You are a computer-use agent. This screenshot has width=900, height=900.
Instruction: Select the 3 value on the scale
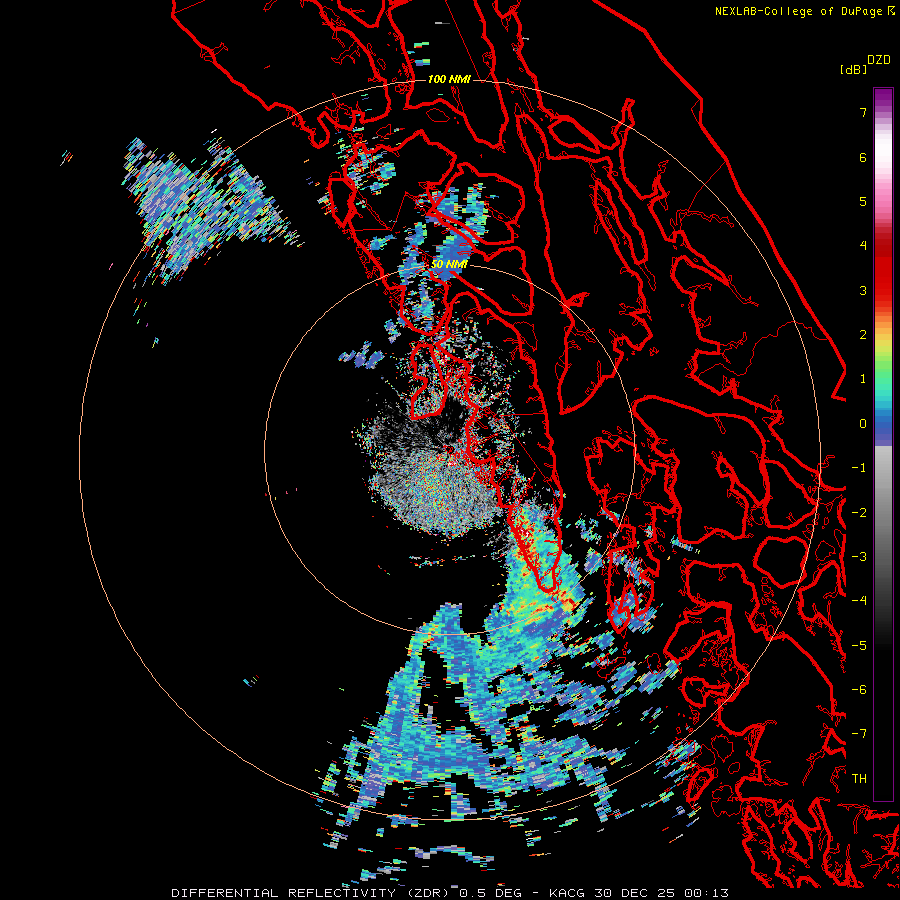tap(863, 290)
